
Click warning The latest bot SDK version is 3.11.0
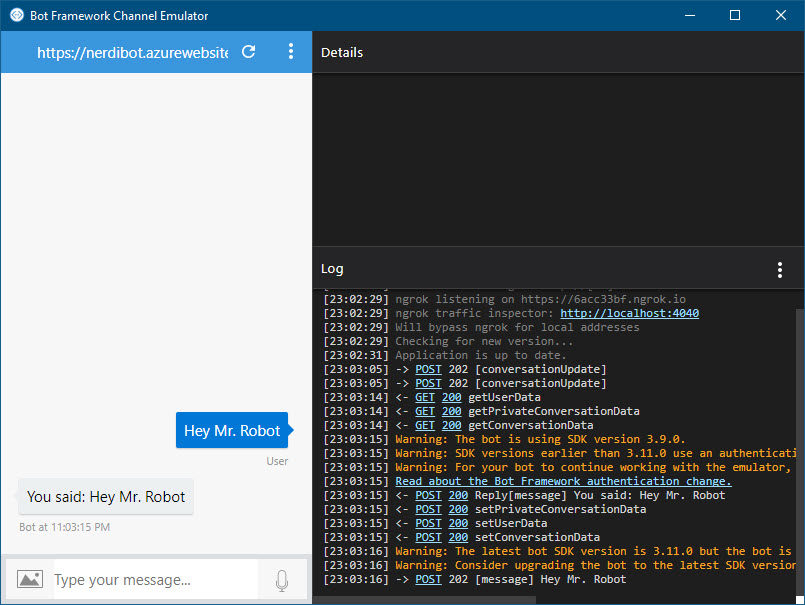(593, 551)
